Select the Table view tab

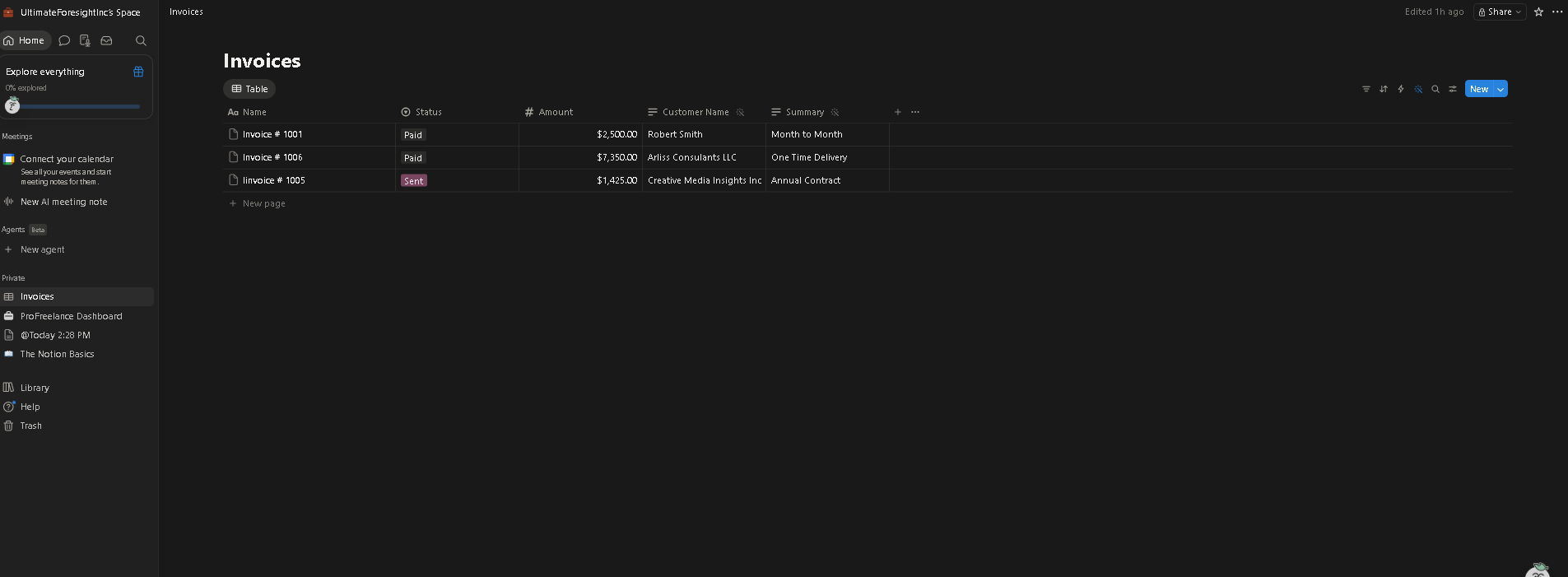[x=249, y=89]
